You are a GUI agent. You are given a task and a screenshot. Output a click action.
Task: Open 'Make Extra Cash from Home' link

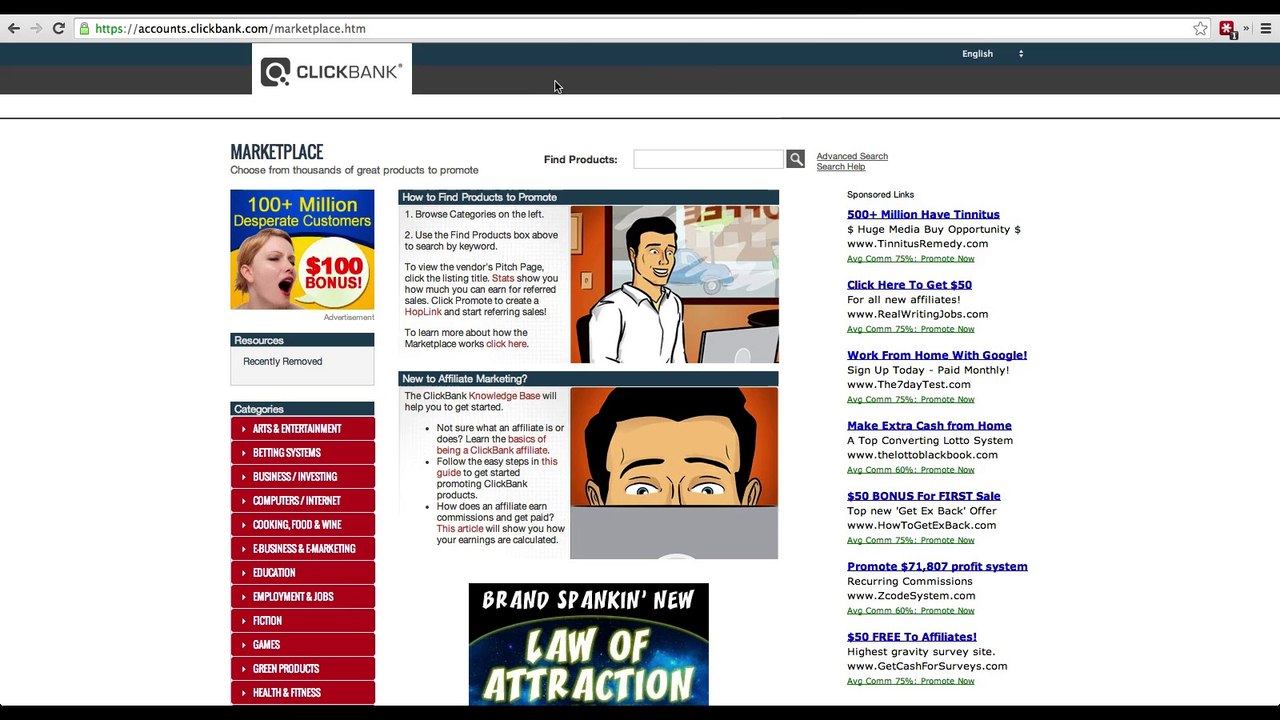pyautogui.click(x=929, y=425)
